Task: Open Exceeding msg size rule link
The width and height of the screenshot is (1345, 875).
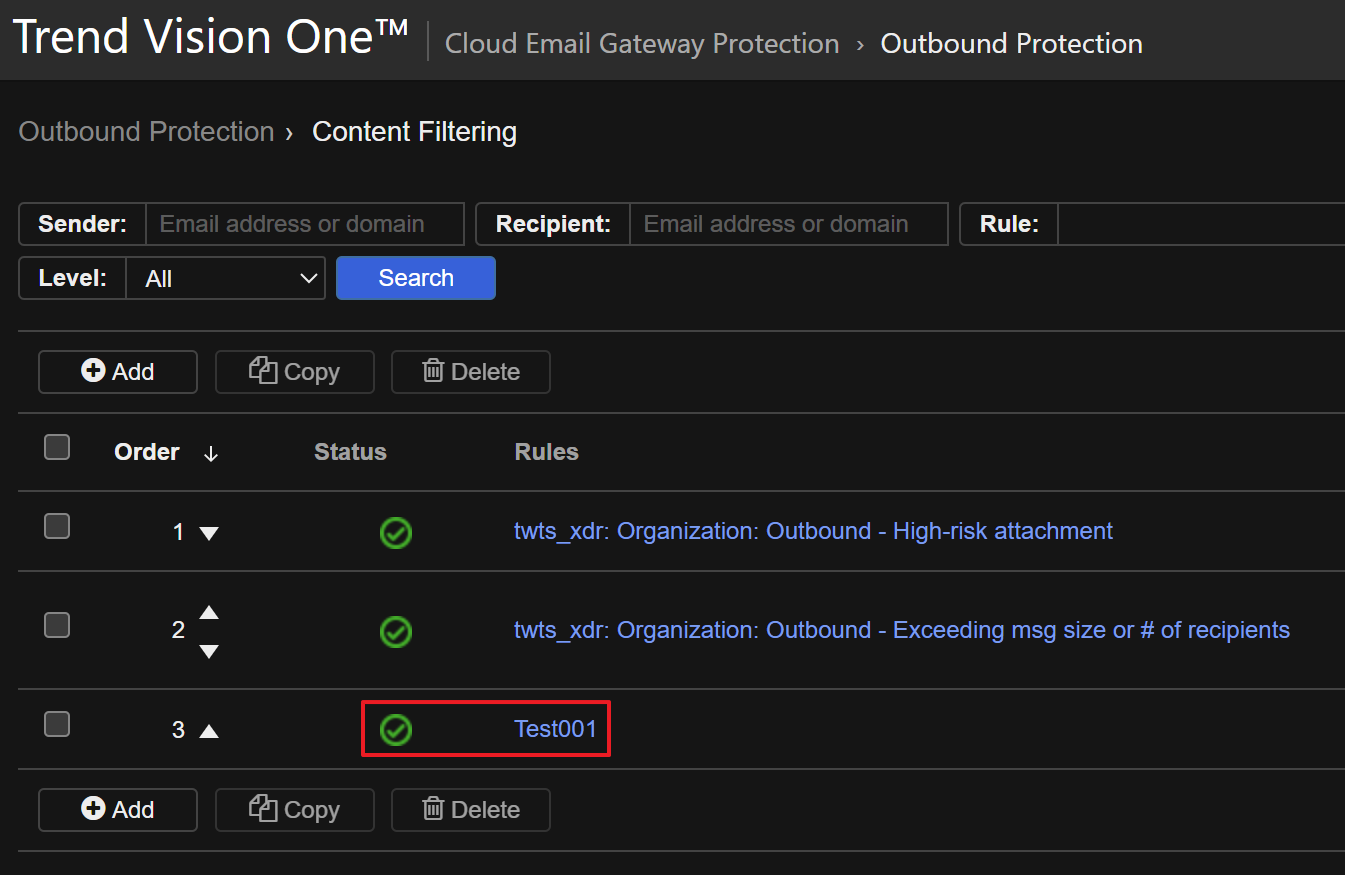Action: 901,630
